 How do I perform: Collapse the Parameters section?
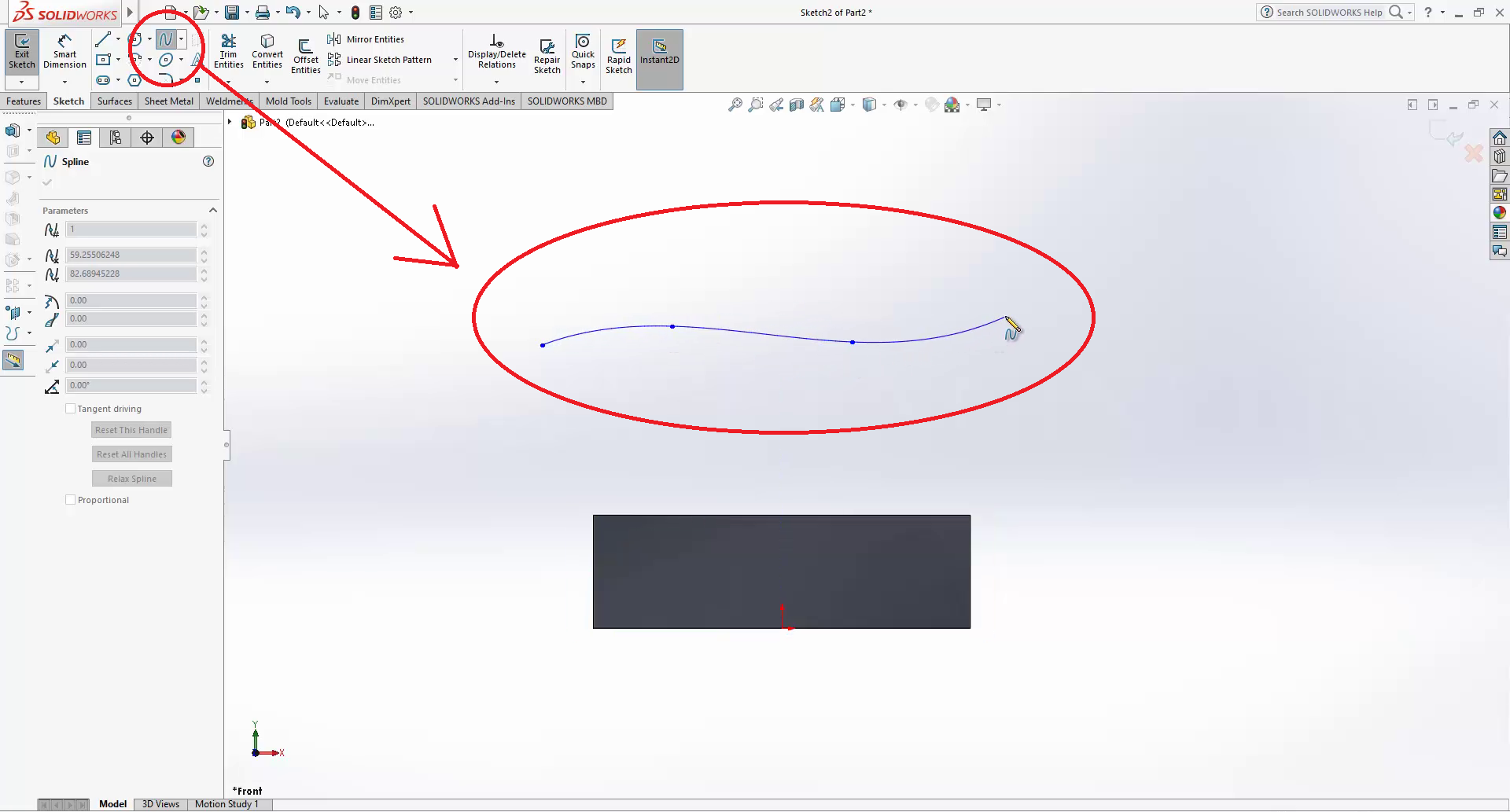tap(212, 211)
